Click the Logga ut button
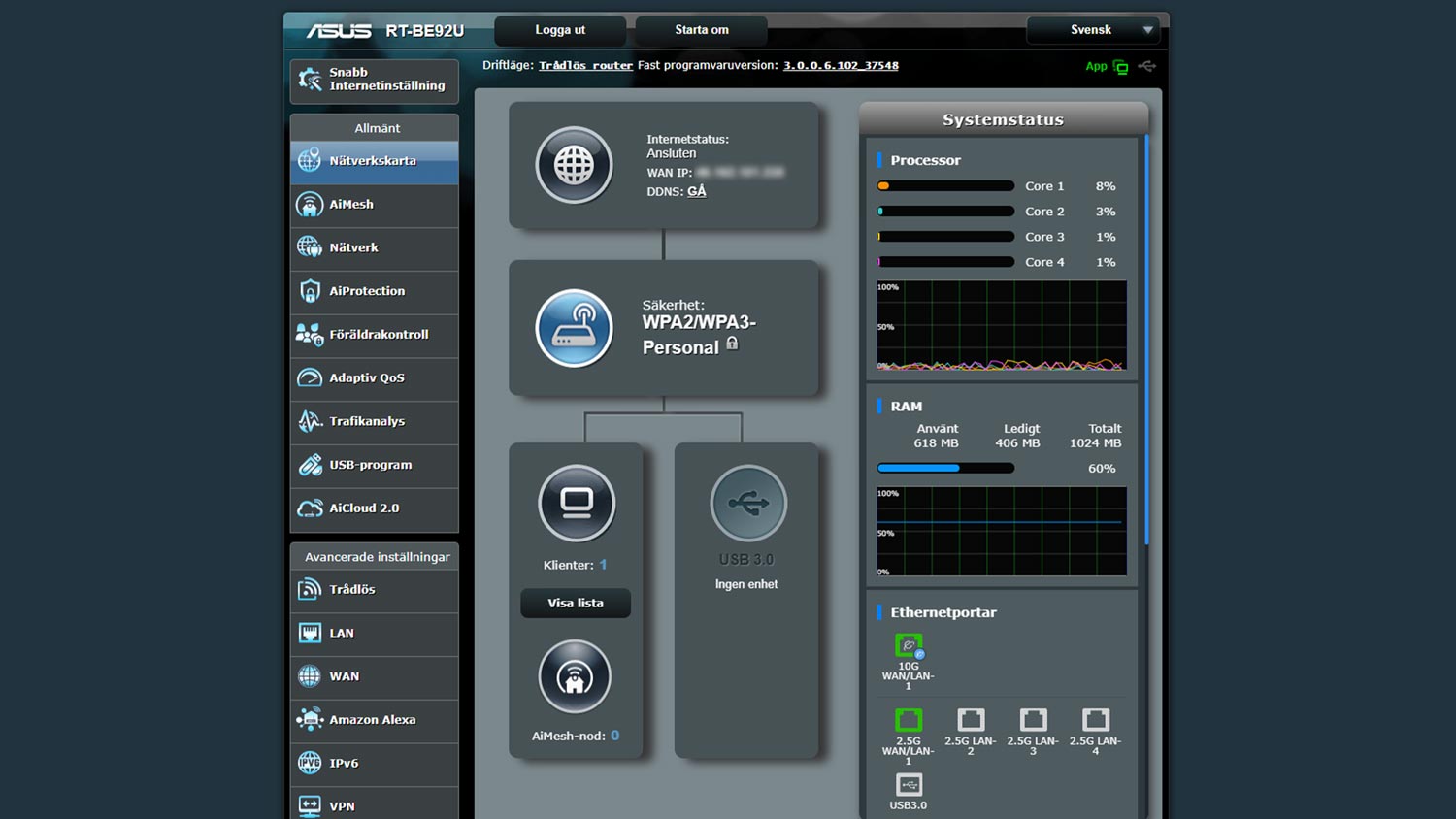1456x819 pixels. click(x=560, y=30)
